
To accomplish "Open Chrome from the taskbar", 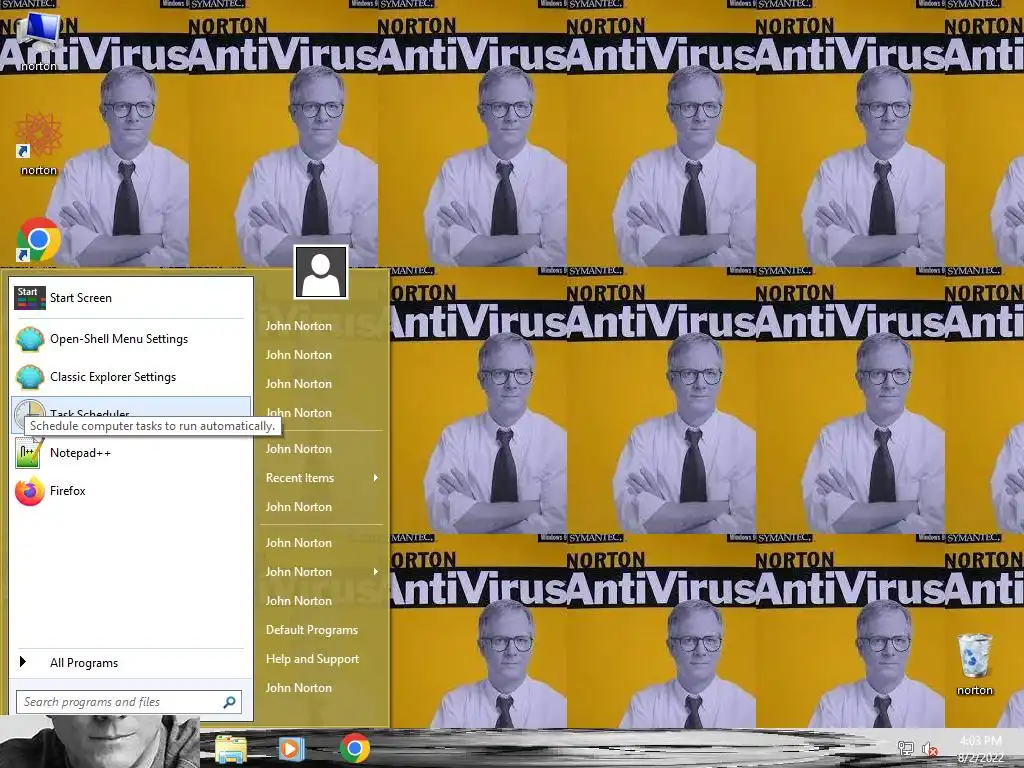I will click(x=355, y=748).
